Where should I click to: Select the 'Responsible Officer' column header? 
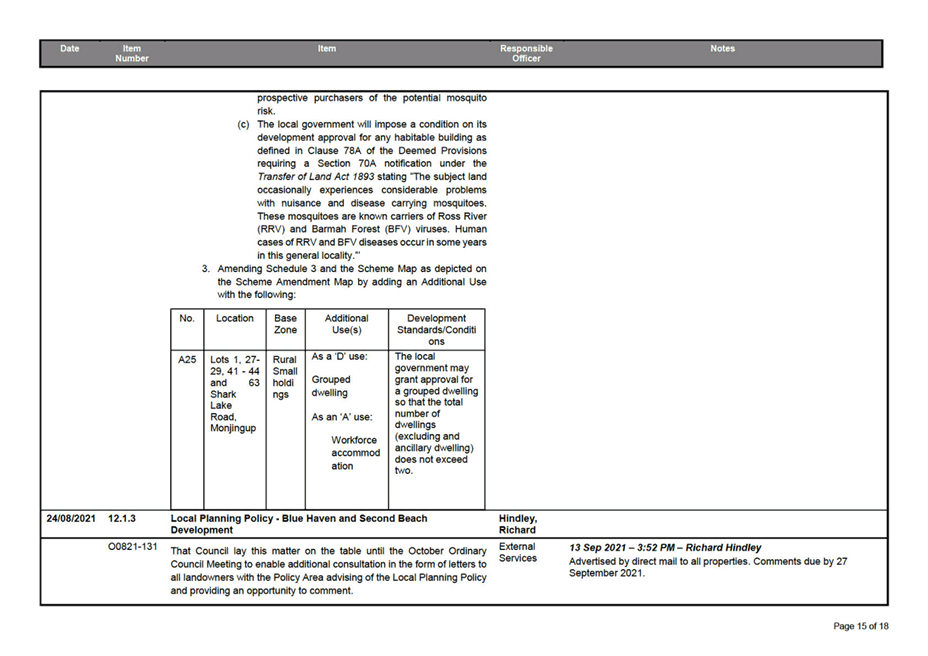tap(526, 53)
